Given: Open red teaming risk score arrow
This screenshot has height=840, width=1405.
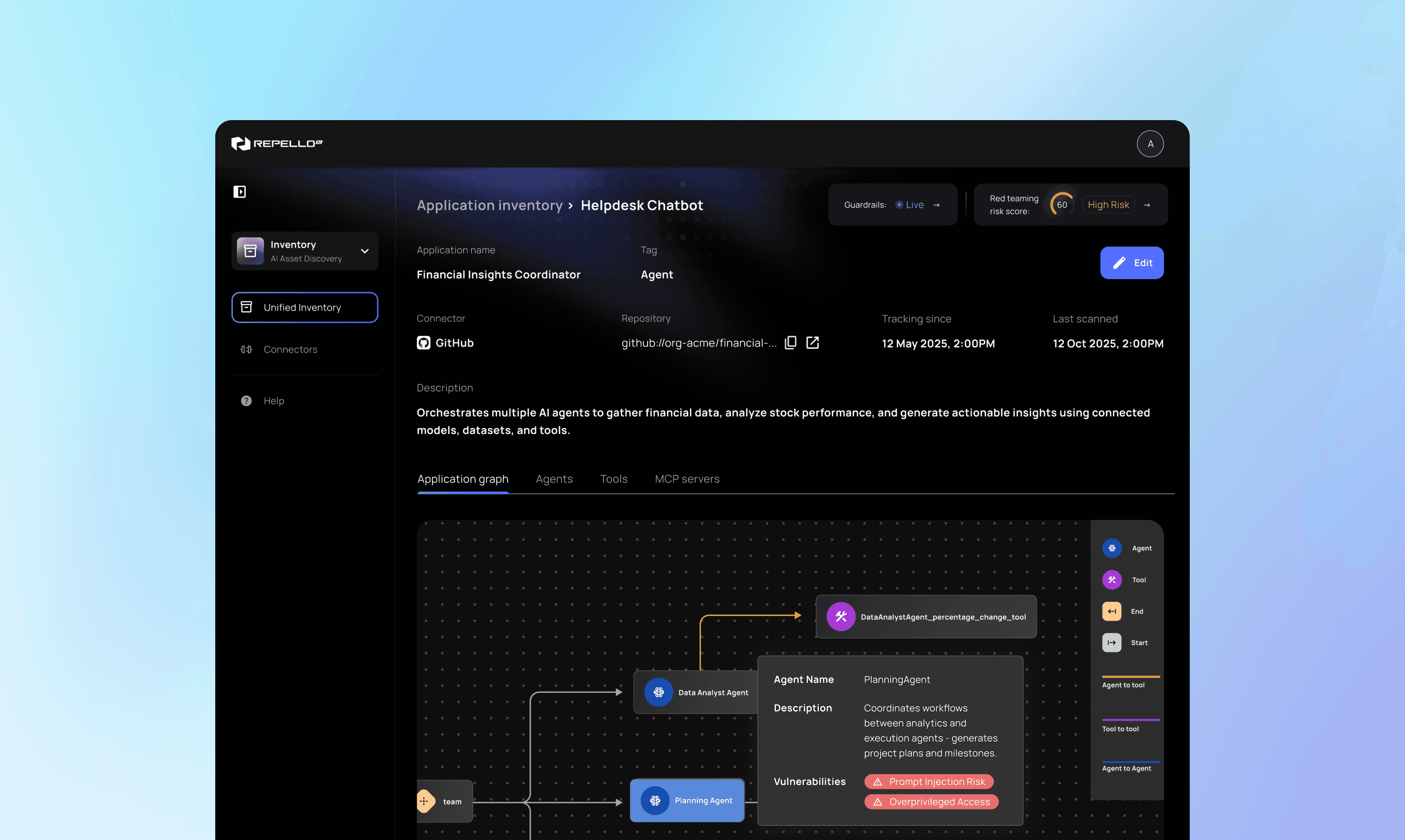Looking at the screenshot, I should tap(1147, 205).
